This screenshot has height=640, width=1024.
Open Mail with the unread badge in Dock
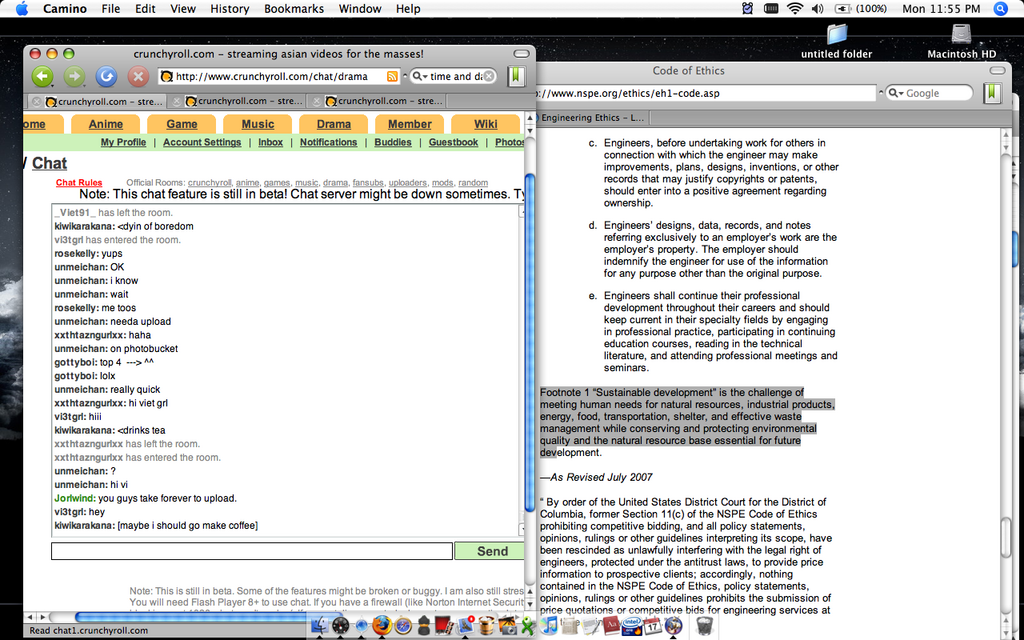coord(466,625)
